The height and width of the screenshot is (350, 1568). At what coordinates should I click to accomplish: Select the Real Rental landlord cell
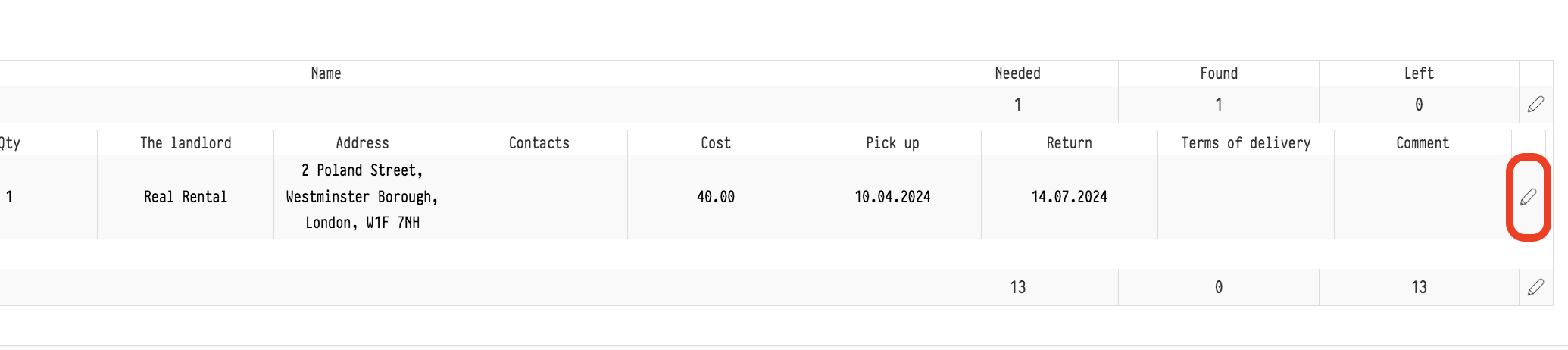[186, 197]
